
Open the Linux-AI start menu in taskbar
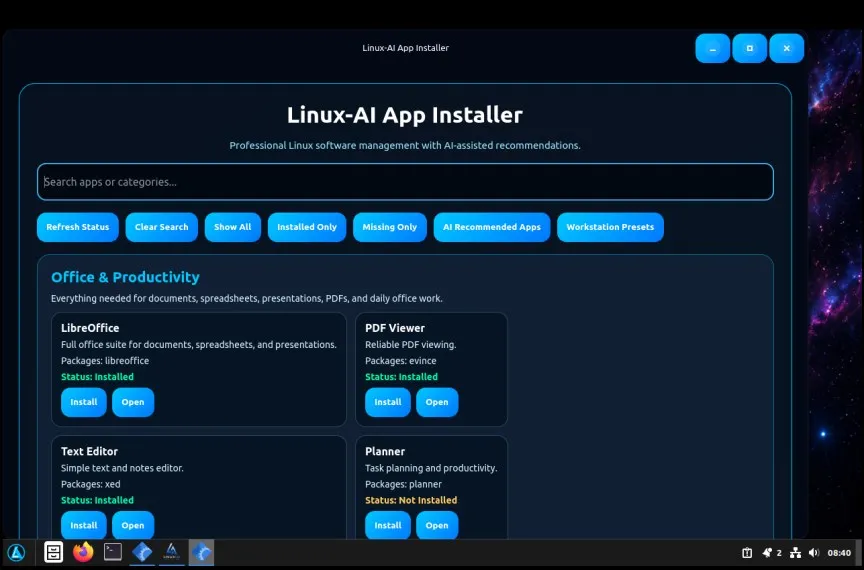(x=16, y=552)
